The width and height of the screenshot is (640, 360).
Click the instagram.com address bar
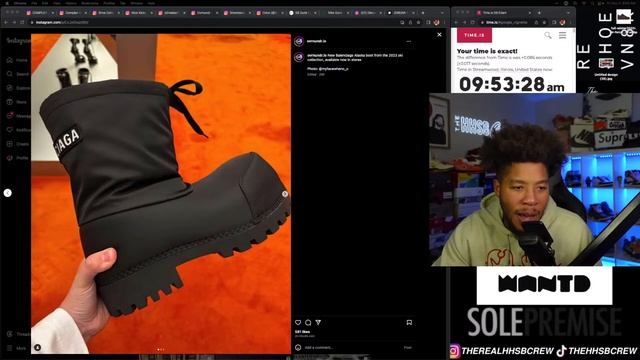click(x=212, y=22)
